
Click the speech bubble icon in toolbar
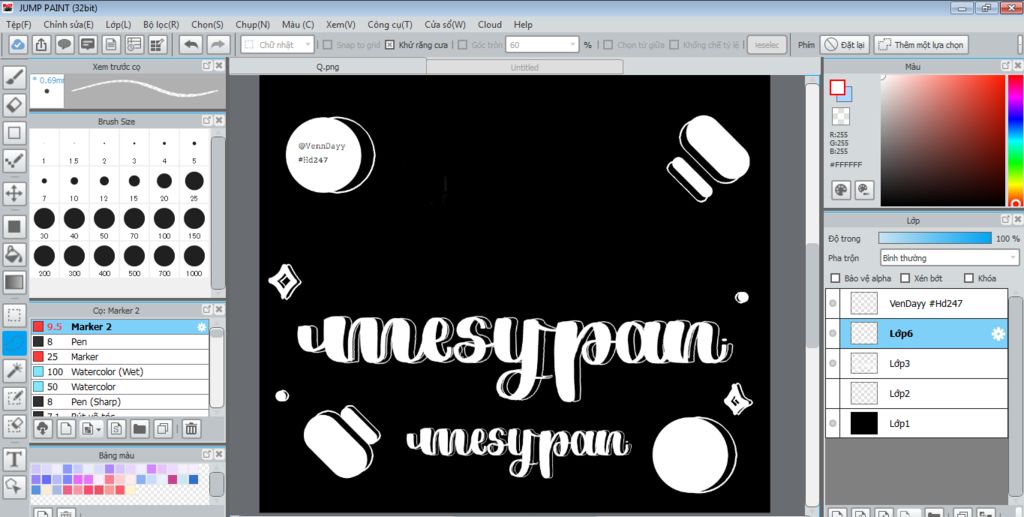[x=64, y=44]
